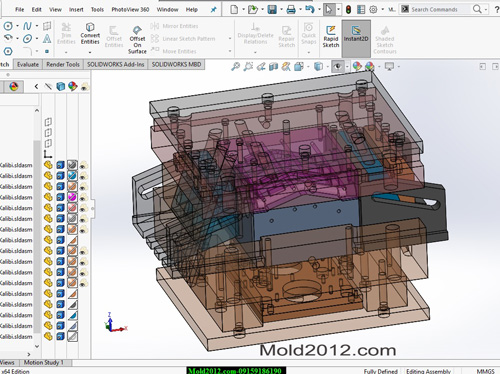This screenshot has height=374, width=500.
Task: Toggle transparency eye beside the pink swatch
Action: [x=83, y=208]
